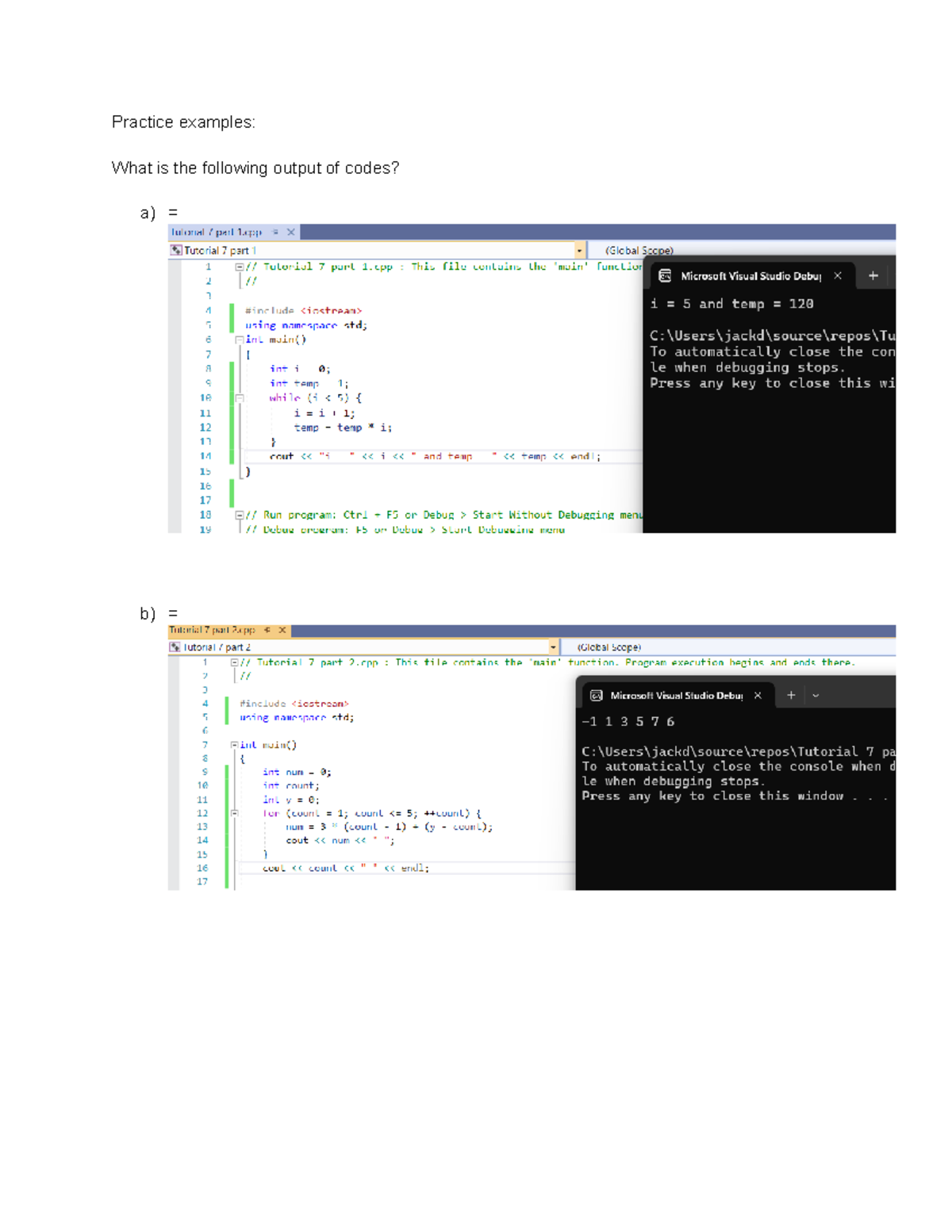Click 'Practice examples:' heading text
The image size is (952, 1232).
tap(183, 122)
